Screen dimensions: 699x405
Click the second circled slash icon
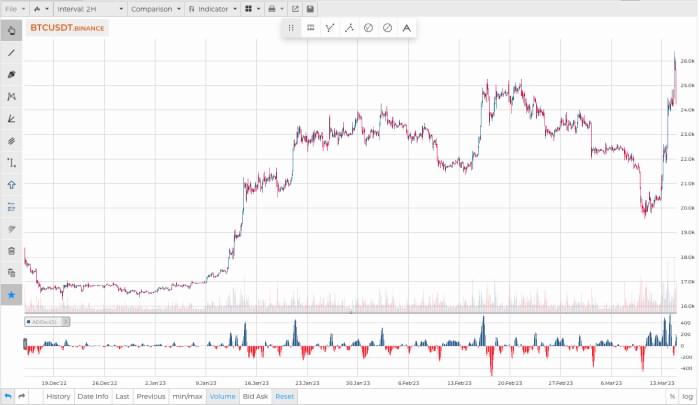point(387,28)
